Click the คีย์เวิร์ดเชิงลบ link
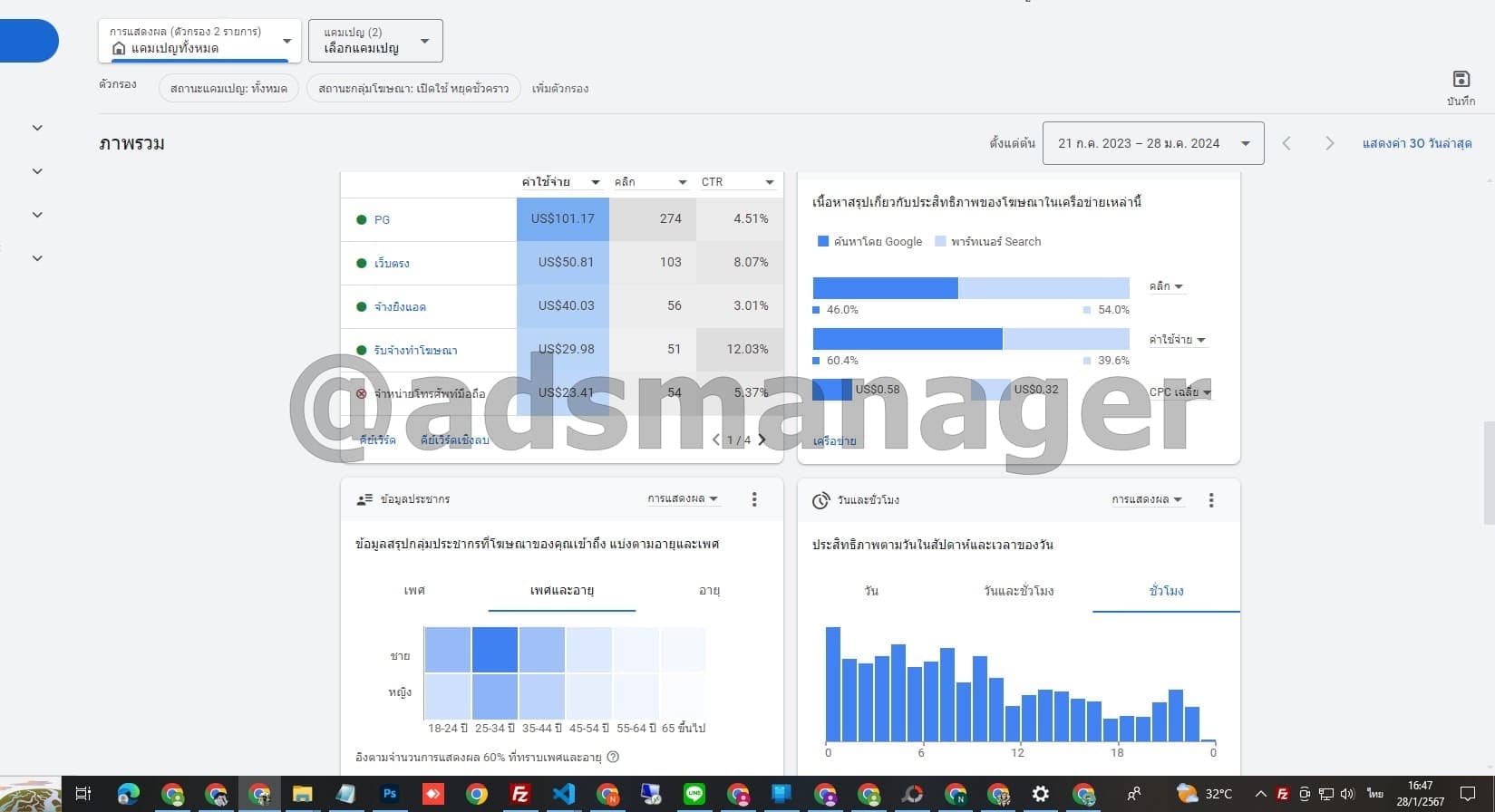This screenshot has width=1495, height=812. (x=454, y=440)
